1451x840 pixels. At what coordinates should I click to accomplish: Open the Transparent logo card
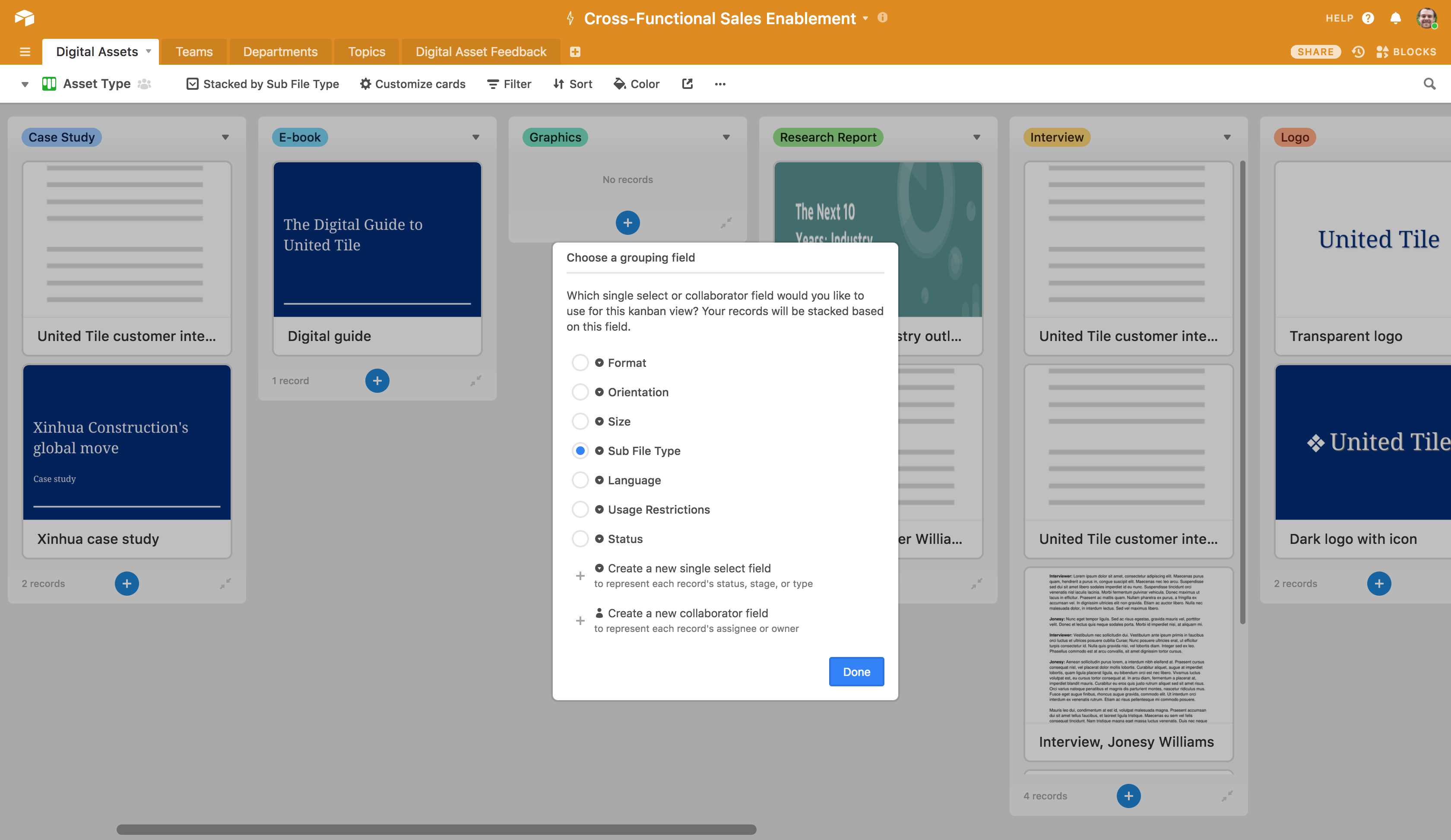1363,258
